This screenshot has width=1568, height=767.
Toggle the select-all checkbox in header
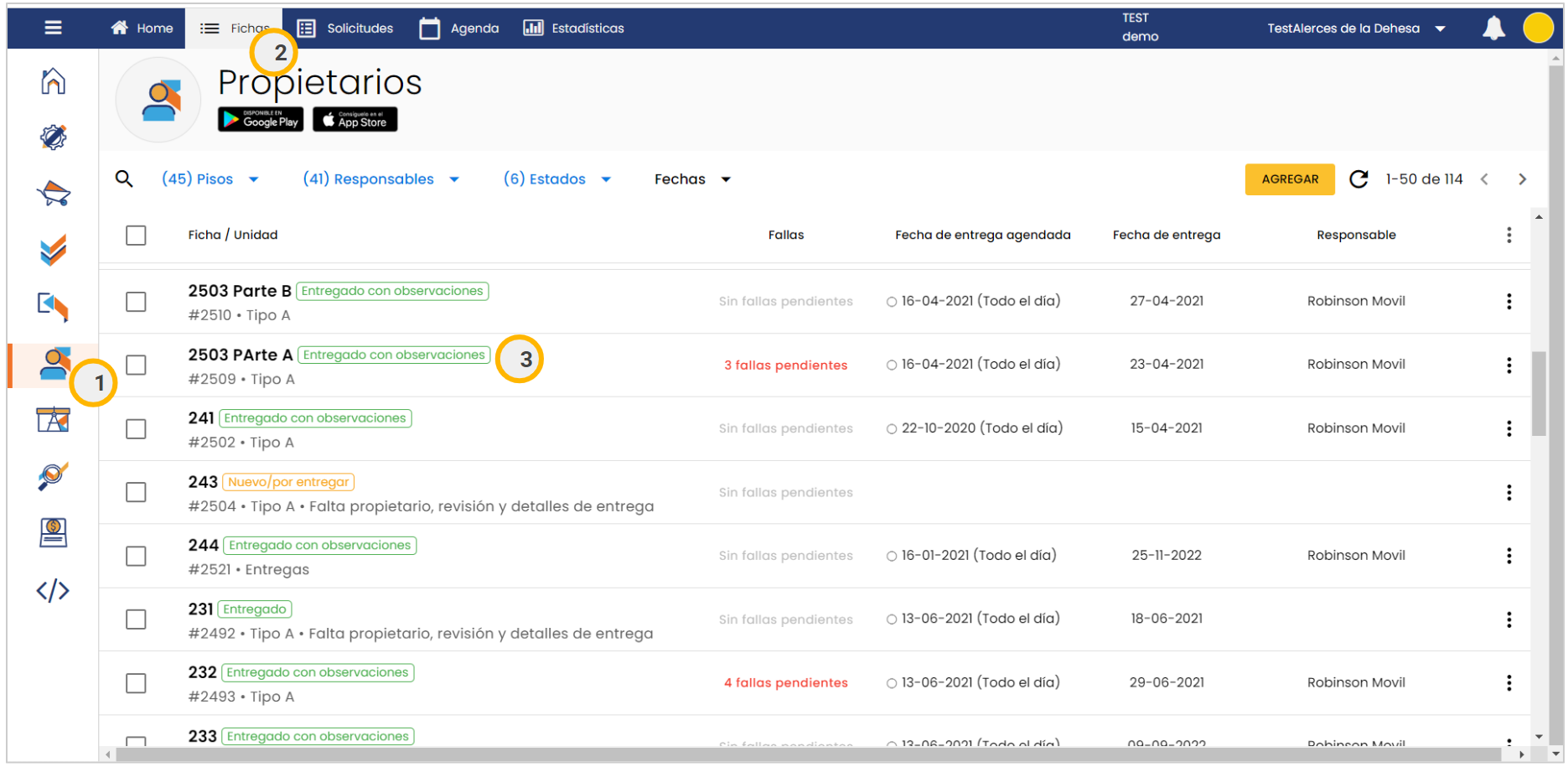(136, 236)
